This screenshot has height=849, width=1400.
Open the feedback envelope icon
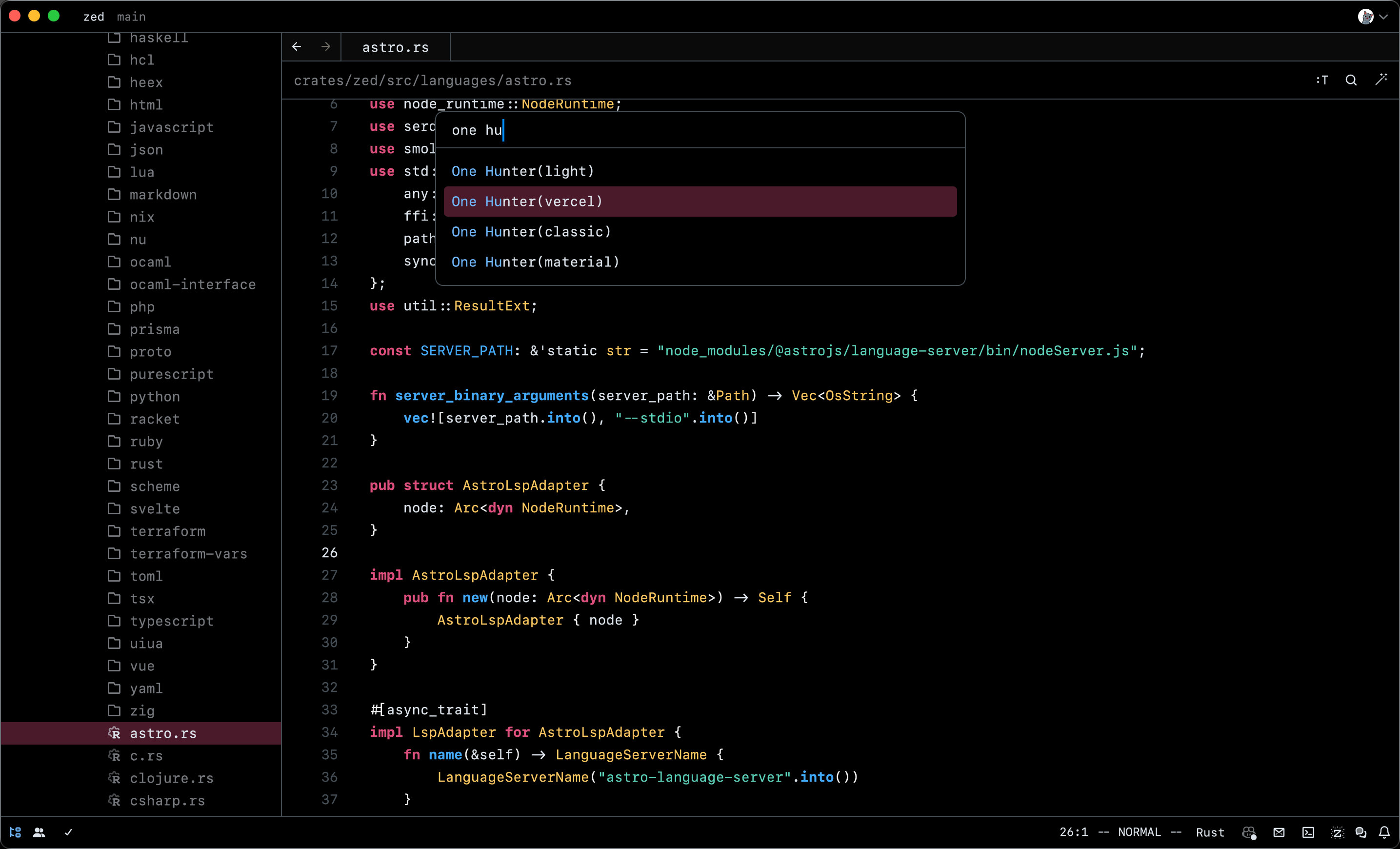coord(1279,832)
